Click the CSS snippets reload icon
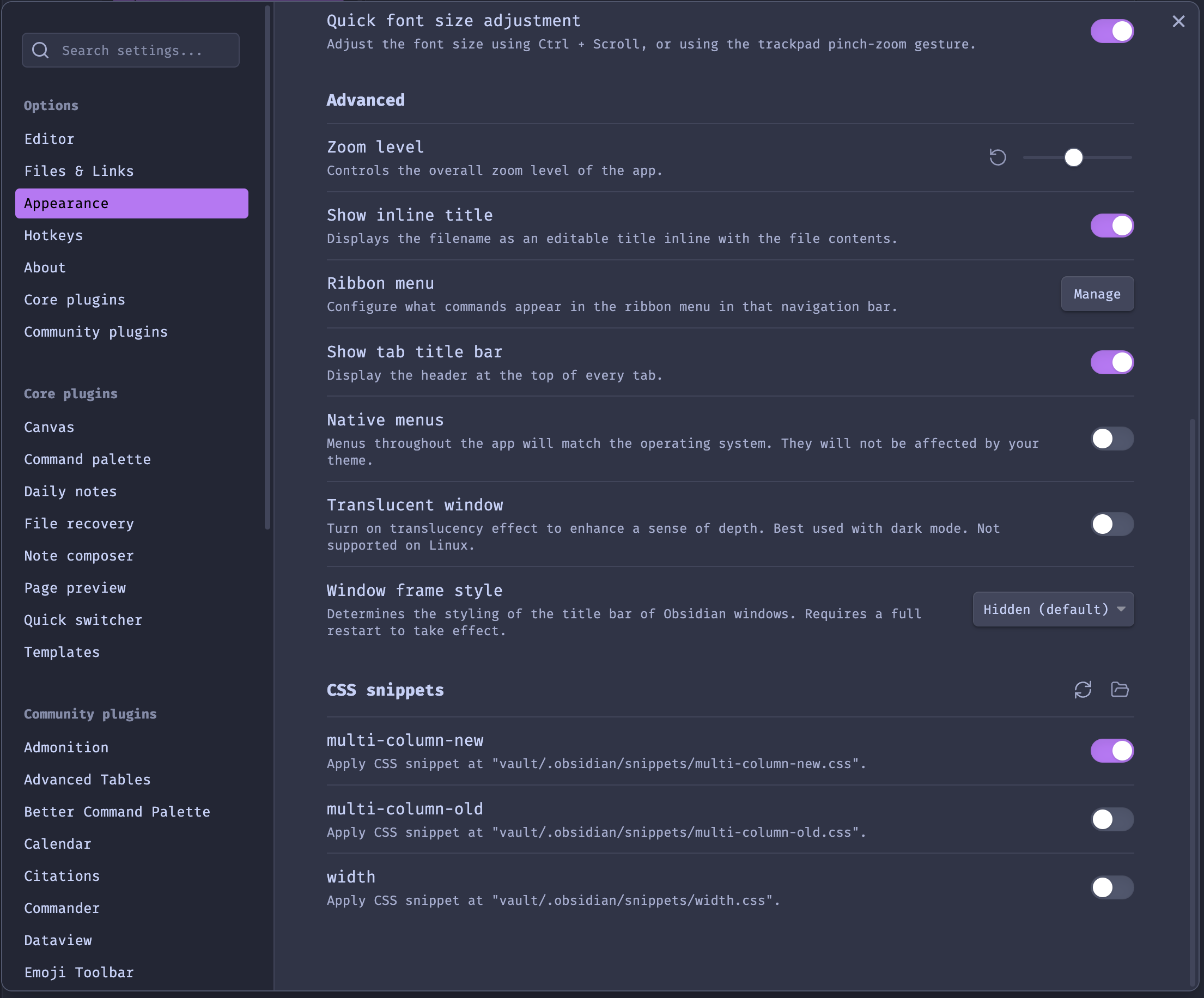The width and height of the screenshot is (1204, 998). (1083, 689)
